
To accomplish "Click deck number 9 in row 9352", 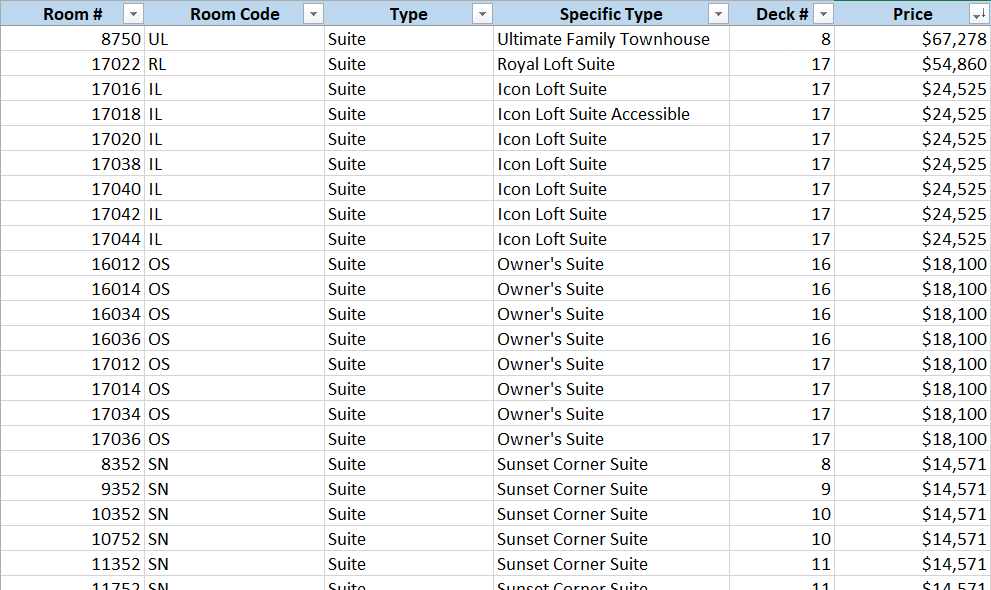I will coord(782,489).
